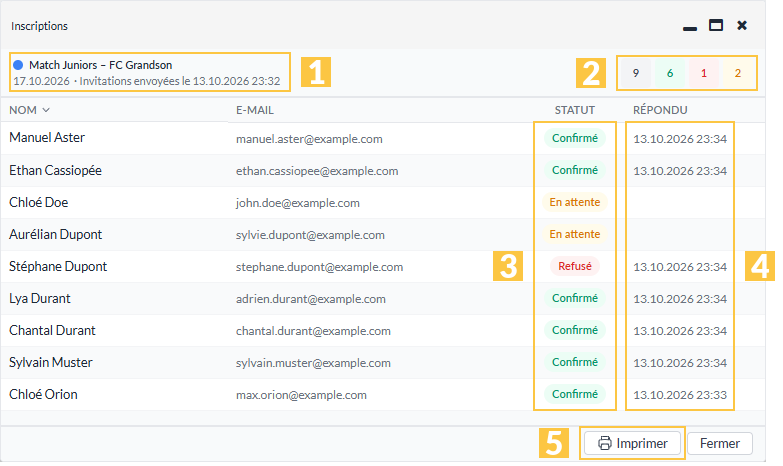Minimize the Inscriptions window
This screenshot has height=466, width=783.
click(x=690, y=28)
